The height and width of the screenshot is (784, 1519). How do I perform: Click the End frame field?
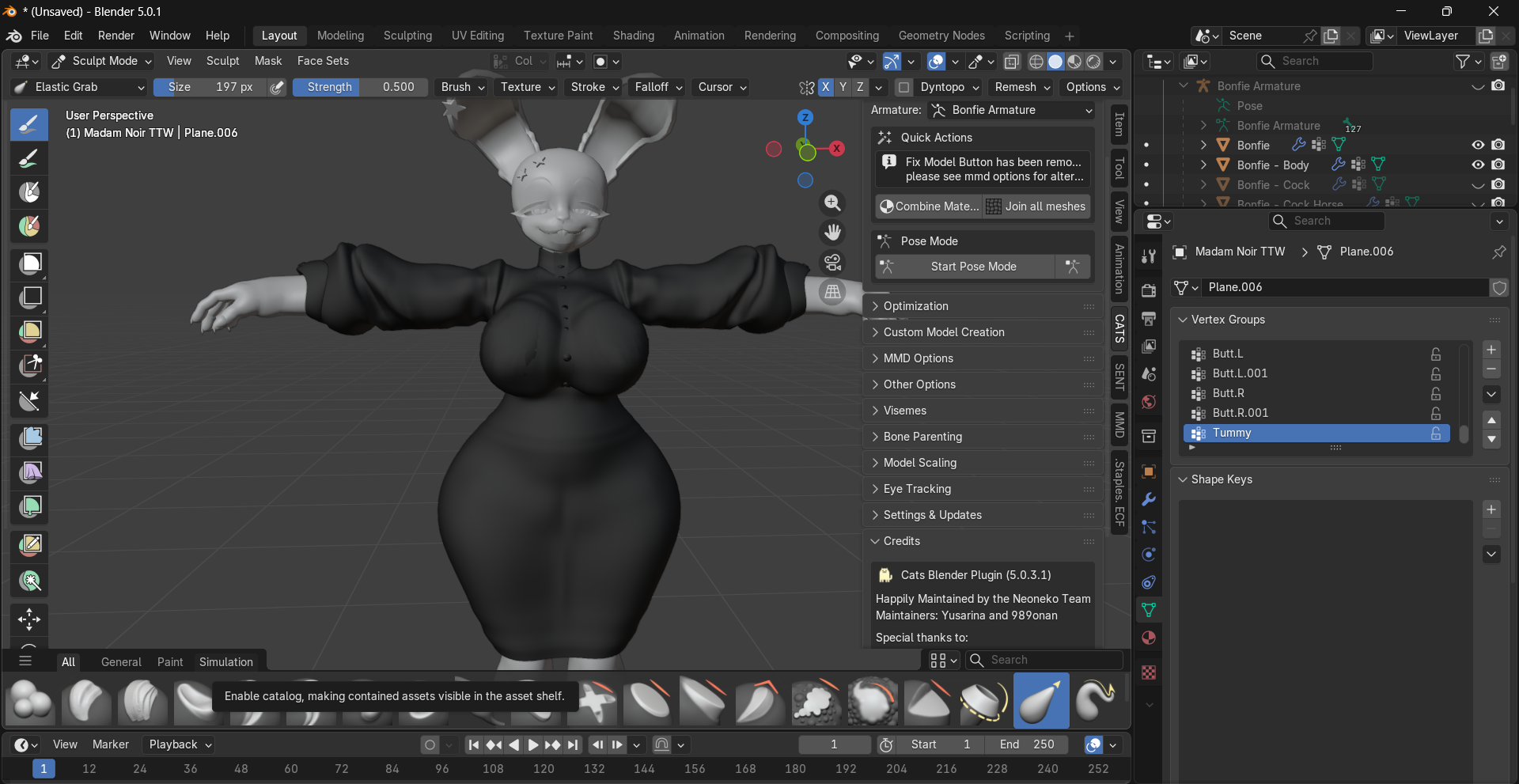tap(1026, 744)
